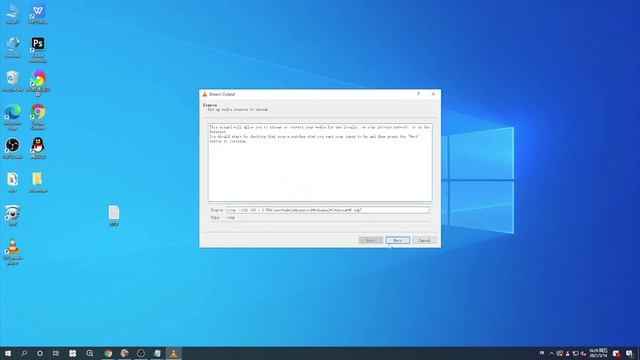Click Cancel in the Stream Output dialog
The image size is (640, 360).
coord(424,240)
